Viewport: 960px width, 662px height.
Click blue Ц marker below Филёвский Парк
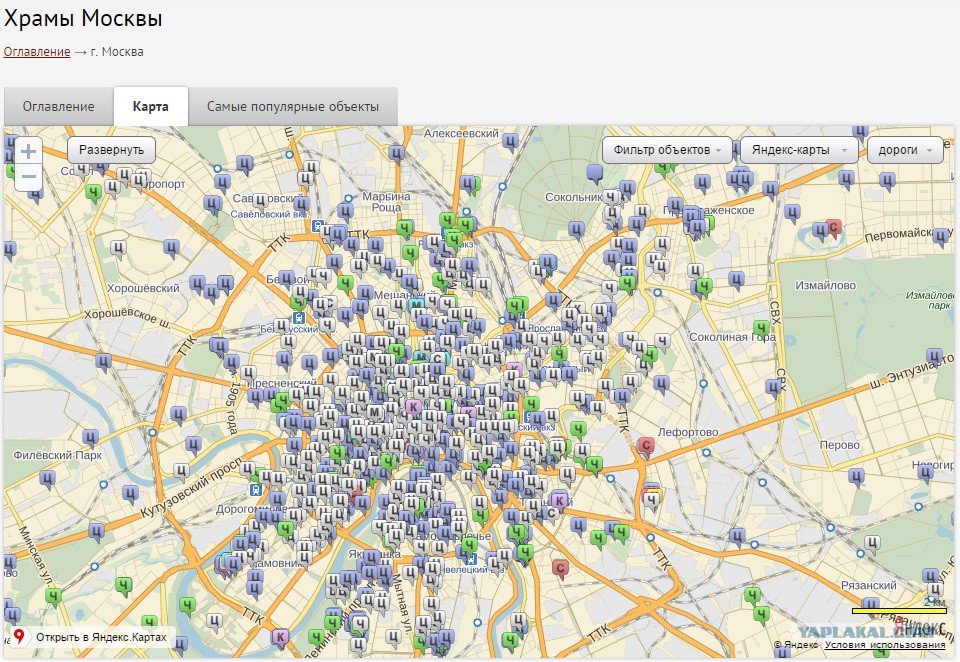click(x=47, y=480)
